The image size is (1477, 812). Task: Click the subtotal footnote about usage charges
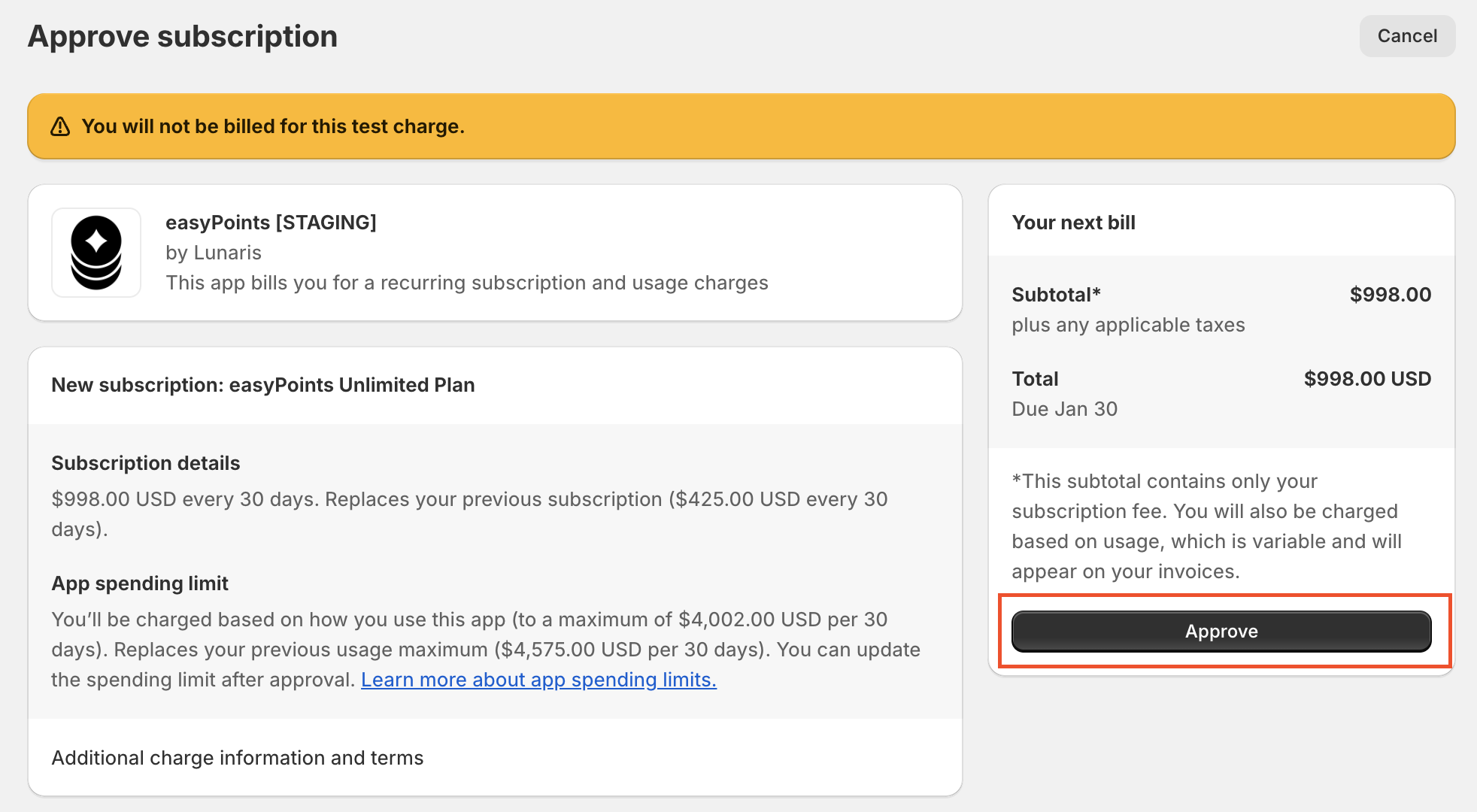[x=1206, y=526]
